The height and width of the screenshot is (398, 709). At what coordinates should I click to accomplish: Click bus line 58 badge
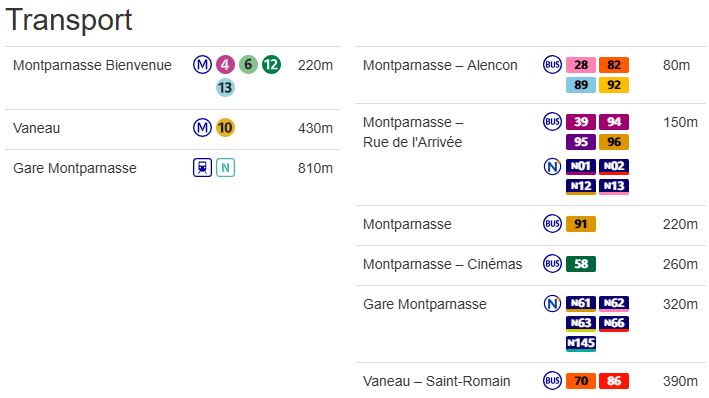581,264
